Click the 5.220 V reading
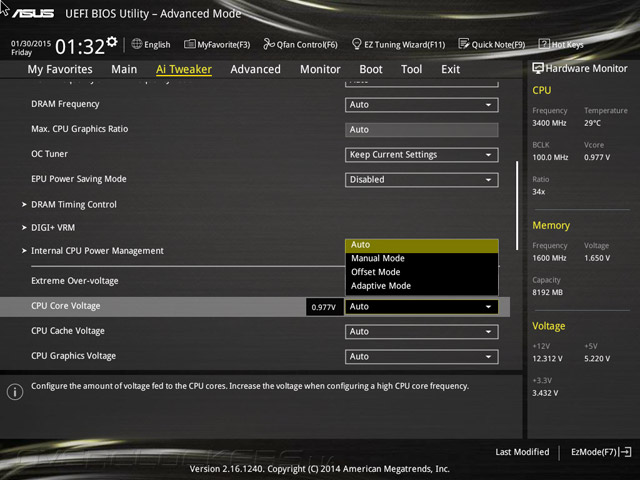 tap(597, 358)
